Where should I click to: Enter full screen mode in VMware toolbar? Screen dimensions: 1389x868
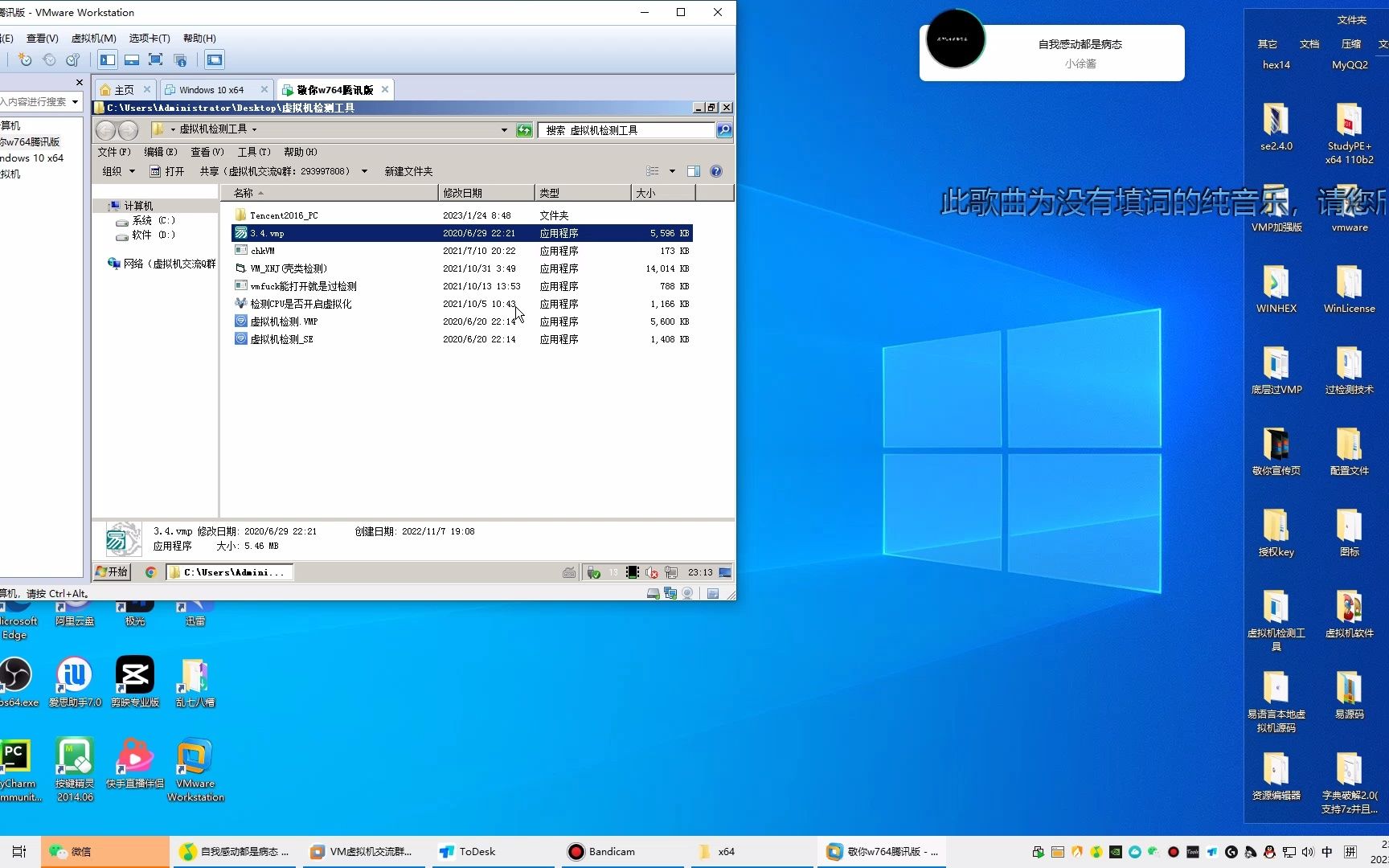pyautogui.click(x=155, y=59)
